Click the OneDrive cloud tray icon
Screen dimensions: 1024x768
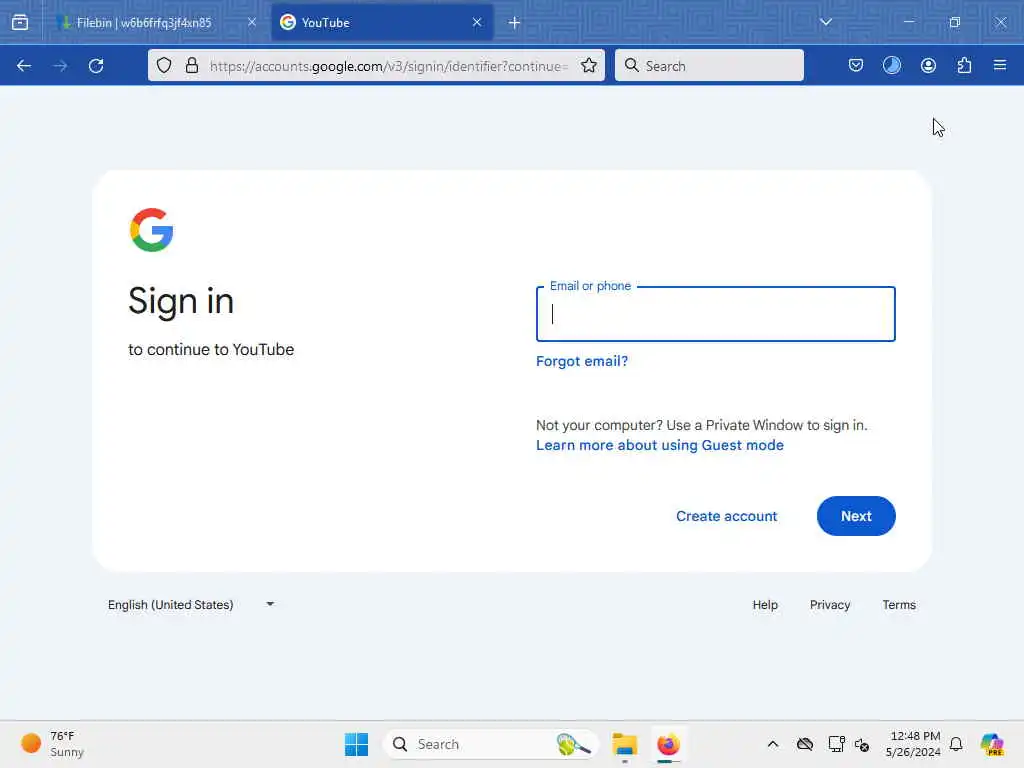(805, 744)
